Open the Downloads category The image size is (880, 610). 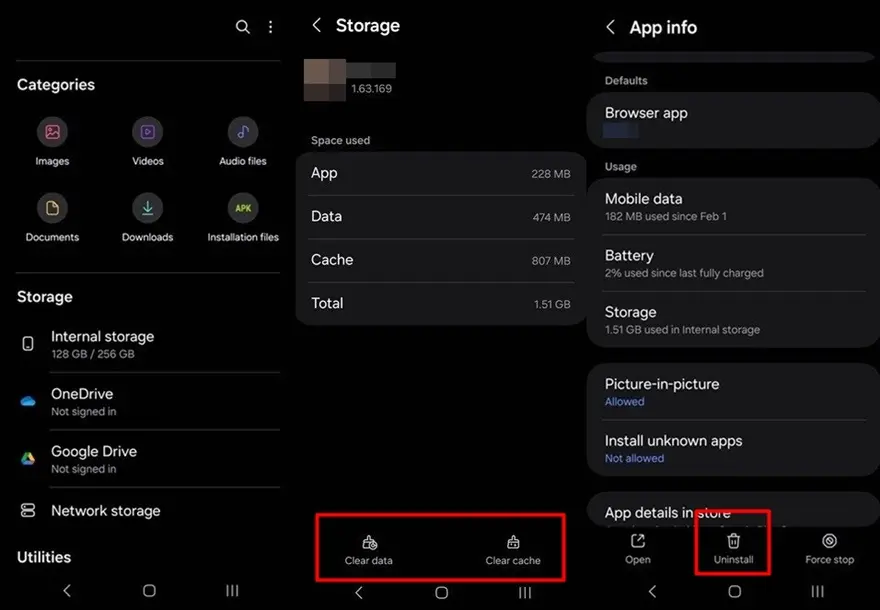147,216
